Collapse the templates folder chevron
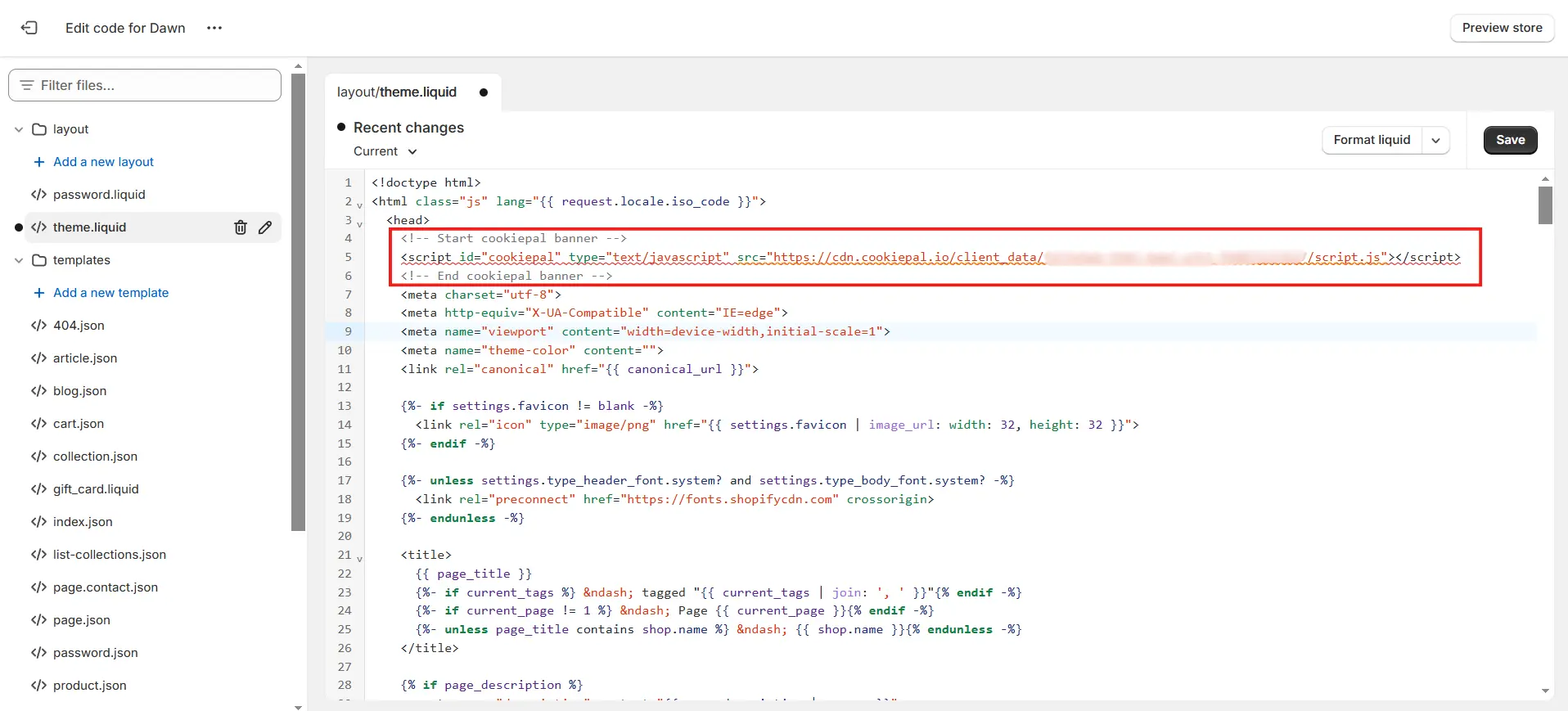This screenshot has height=711, width=1568. pos(19,260)
